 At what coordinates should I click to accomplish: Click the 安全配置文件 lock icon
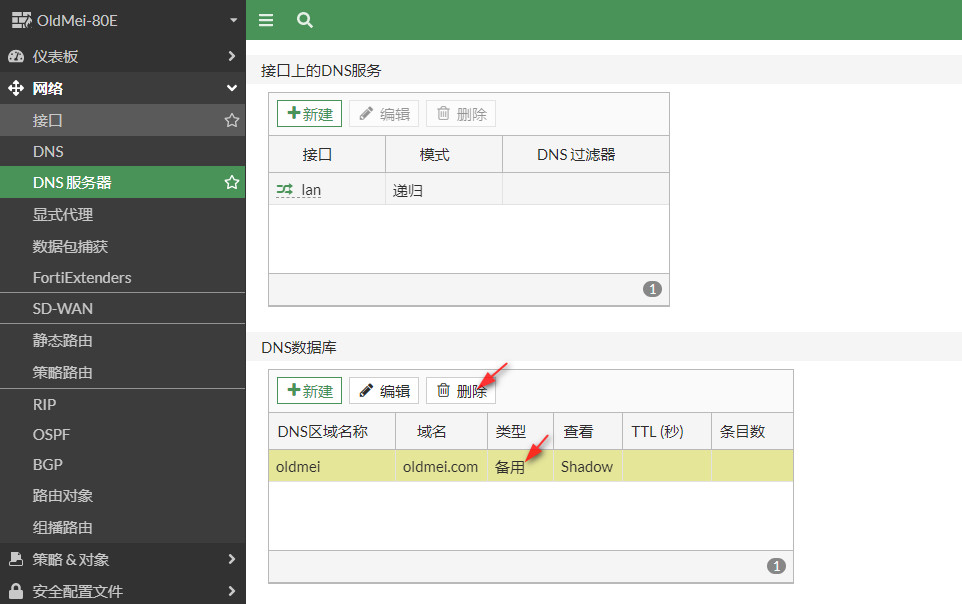(16, 591)
